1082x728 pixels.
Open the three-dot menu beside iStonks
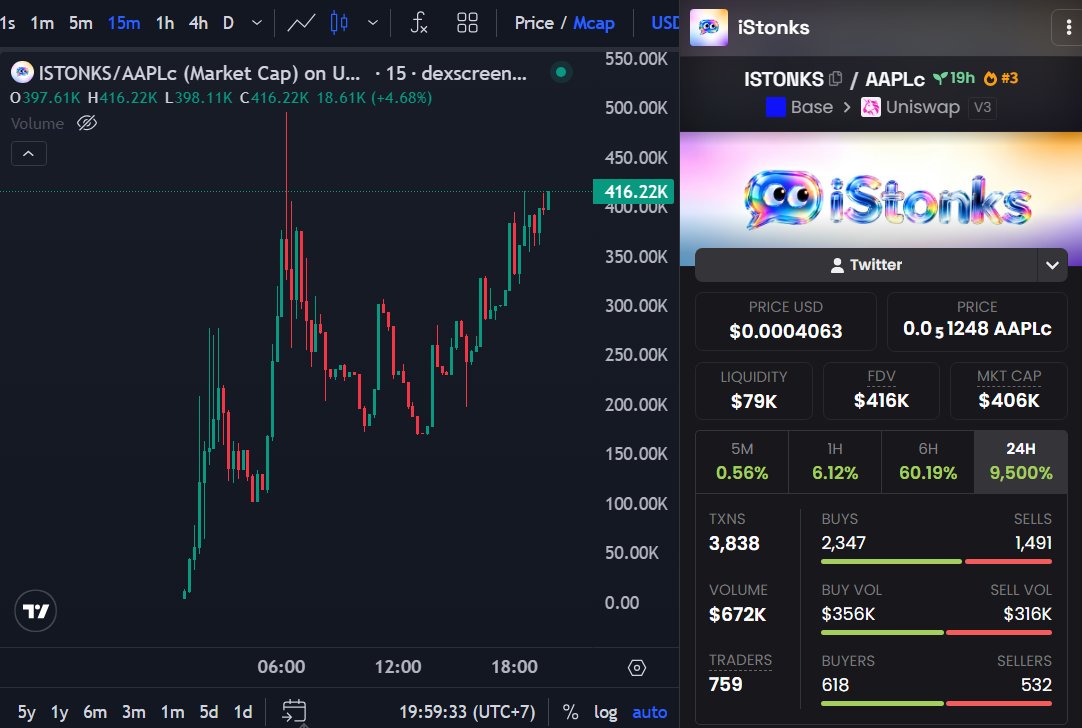1068,28
